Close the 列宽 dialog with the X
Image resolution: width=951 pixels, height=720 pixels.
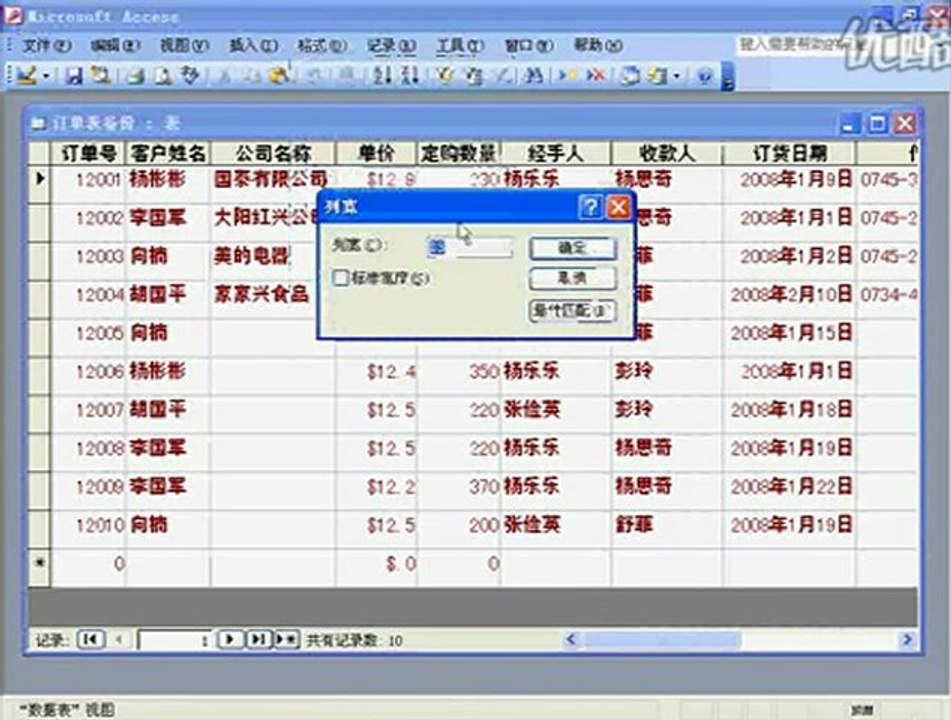click(x=619, y=207)
